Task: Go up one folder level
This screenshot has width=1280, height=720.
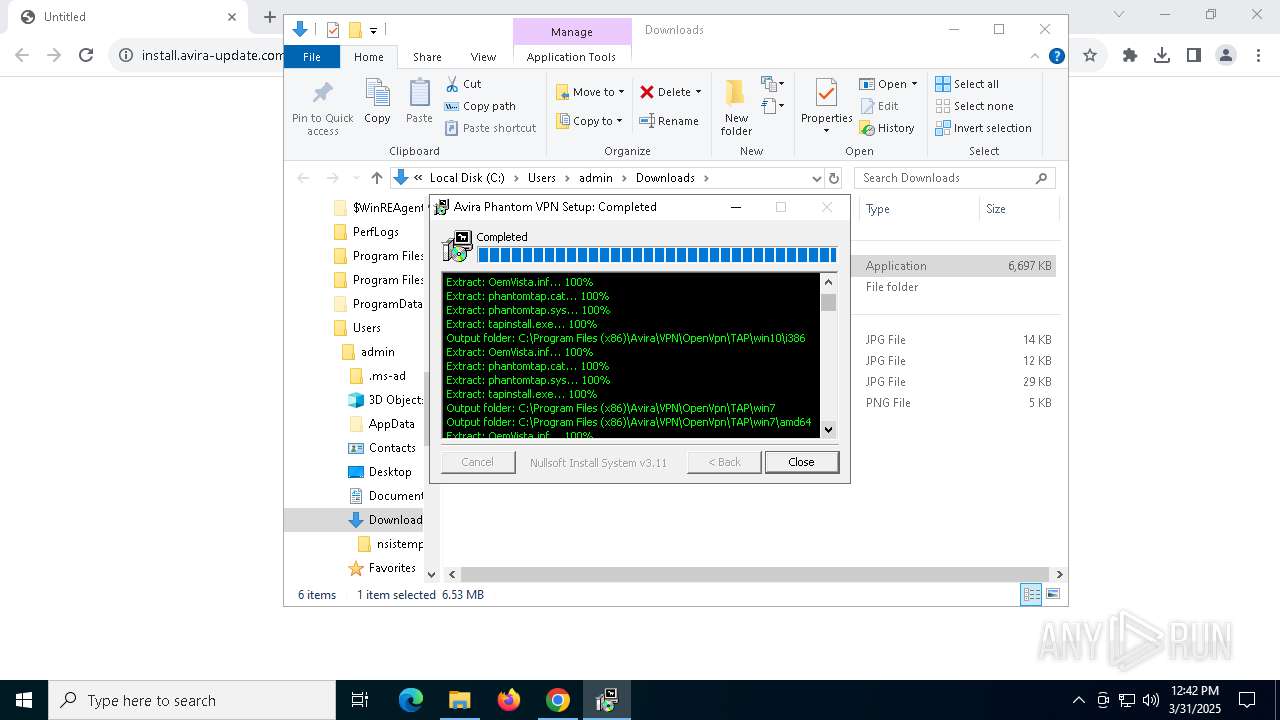Action: tap(376, 178)
